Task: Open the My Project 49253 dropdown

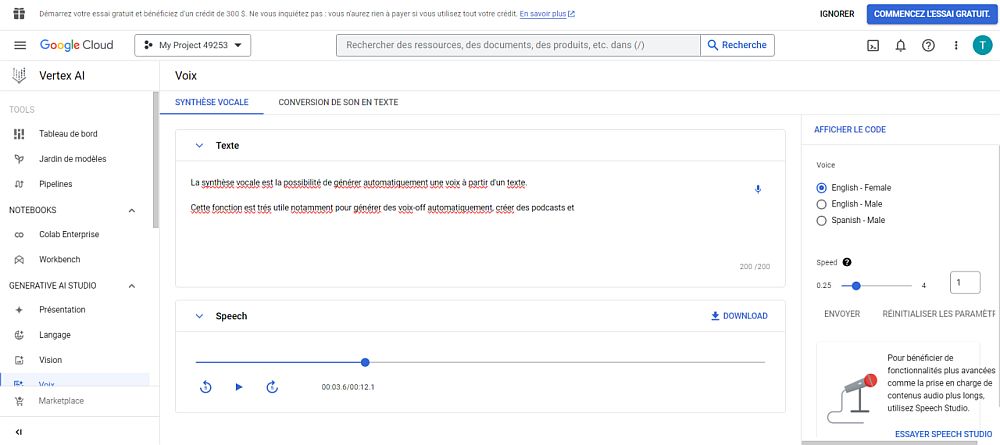Action: click(192, 45)
